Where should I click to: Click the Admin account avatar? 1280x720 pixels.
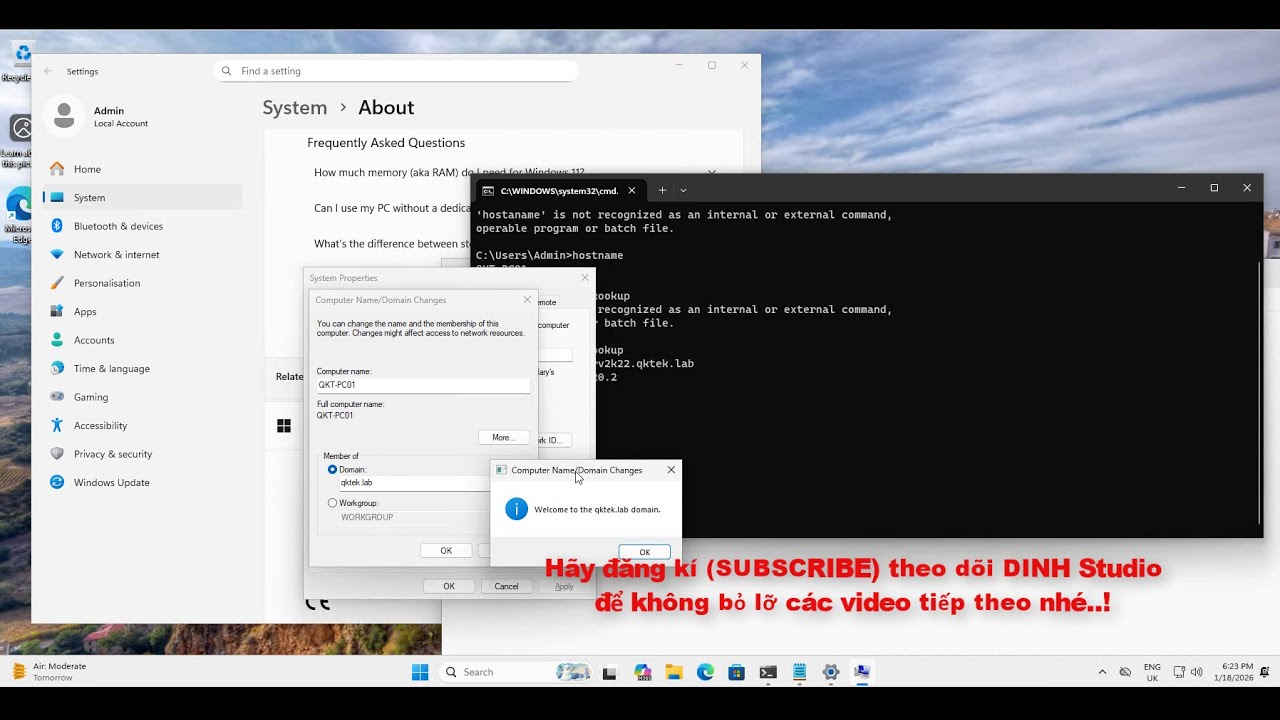(x=64, y=116)
